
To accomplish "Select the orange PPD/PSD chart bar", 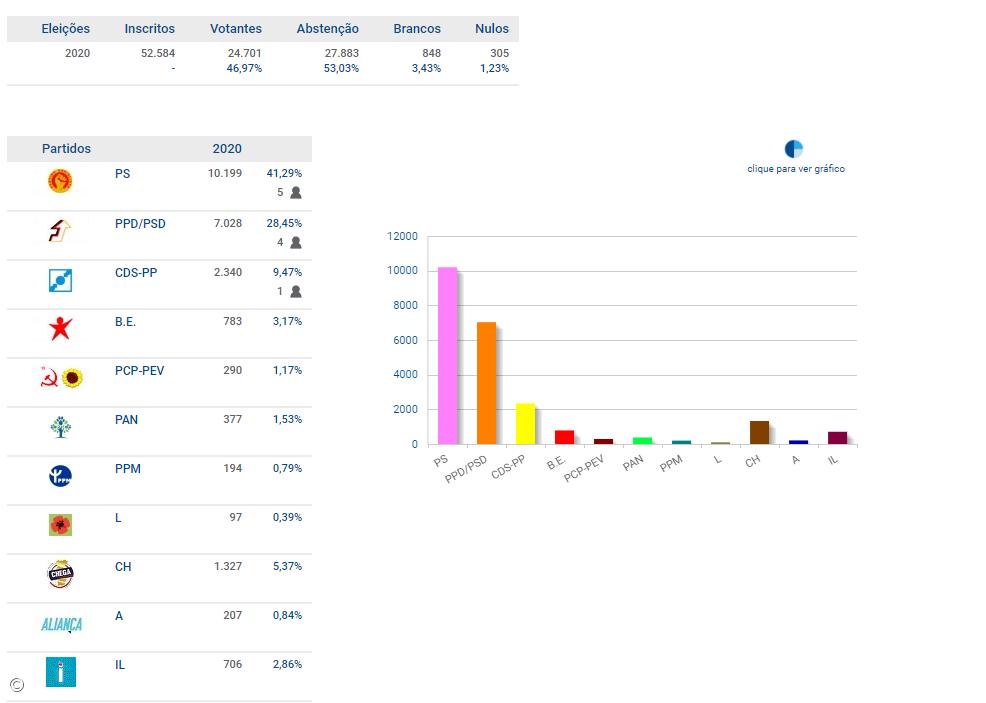I will 486,383.
